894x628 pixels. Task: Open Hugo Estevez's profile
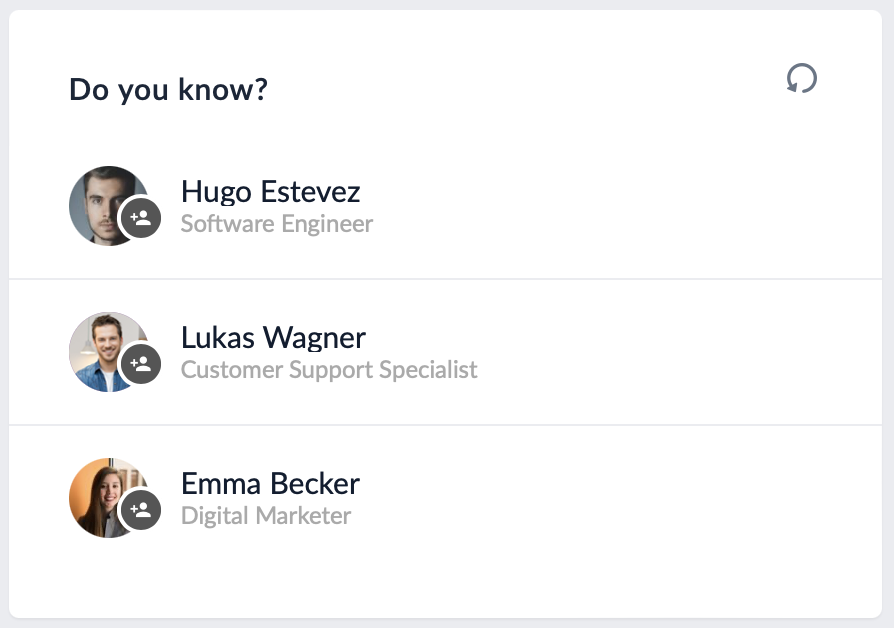[x=271, y=192]
